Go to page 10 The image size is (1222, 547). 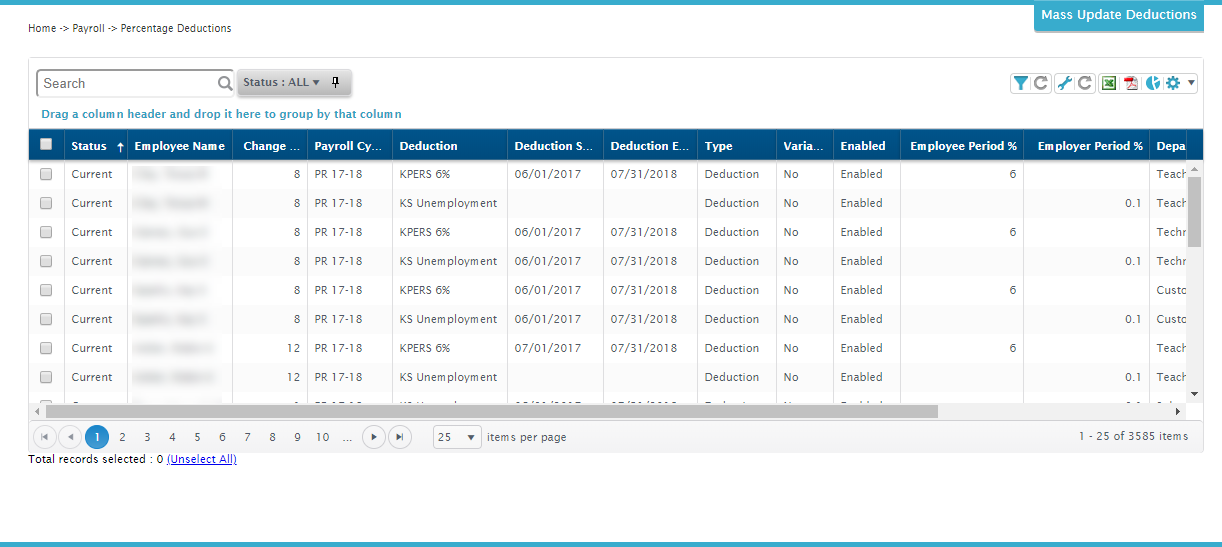pyautogui.click(x=322, y=437)
